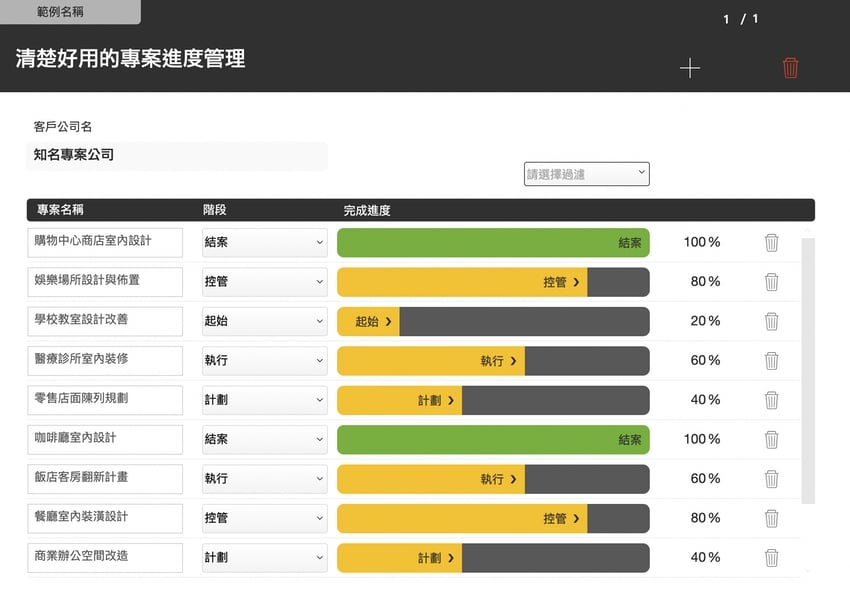This screenshot has width=850, height=597.
Task: Open stage dropdown for 購物中心商店室內設計
Action: pyautogui.click(x=264, y=243)
